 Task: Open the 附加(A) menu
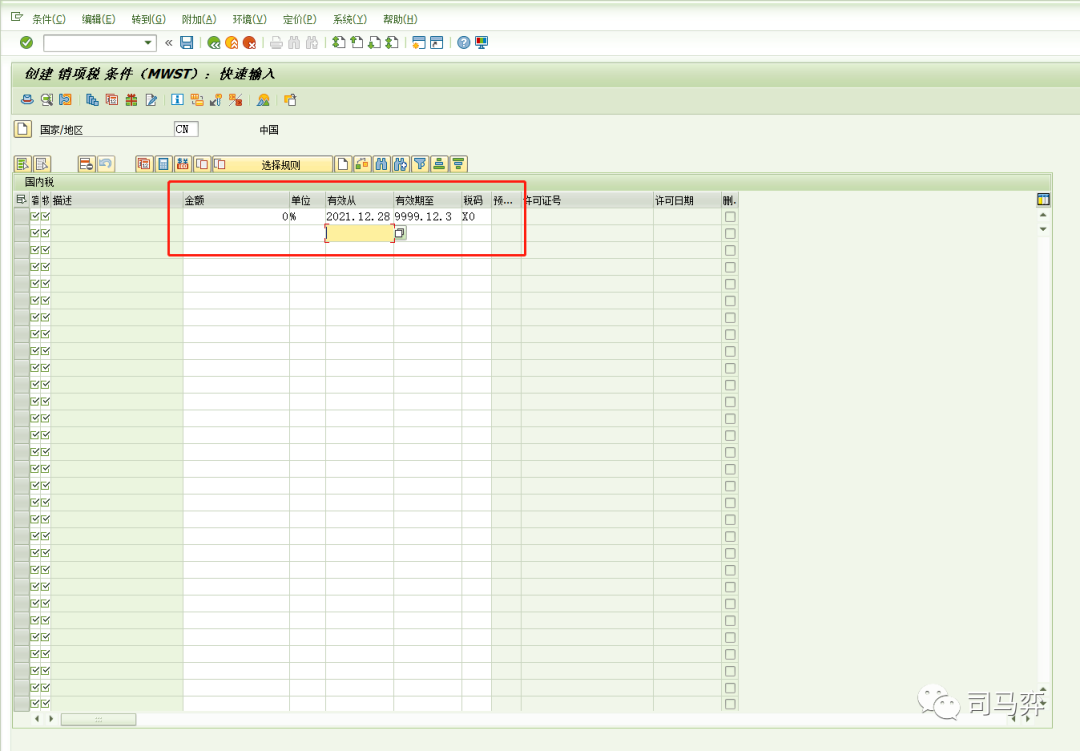tap(199, 19)
